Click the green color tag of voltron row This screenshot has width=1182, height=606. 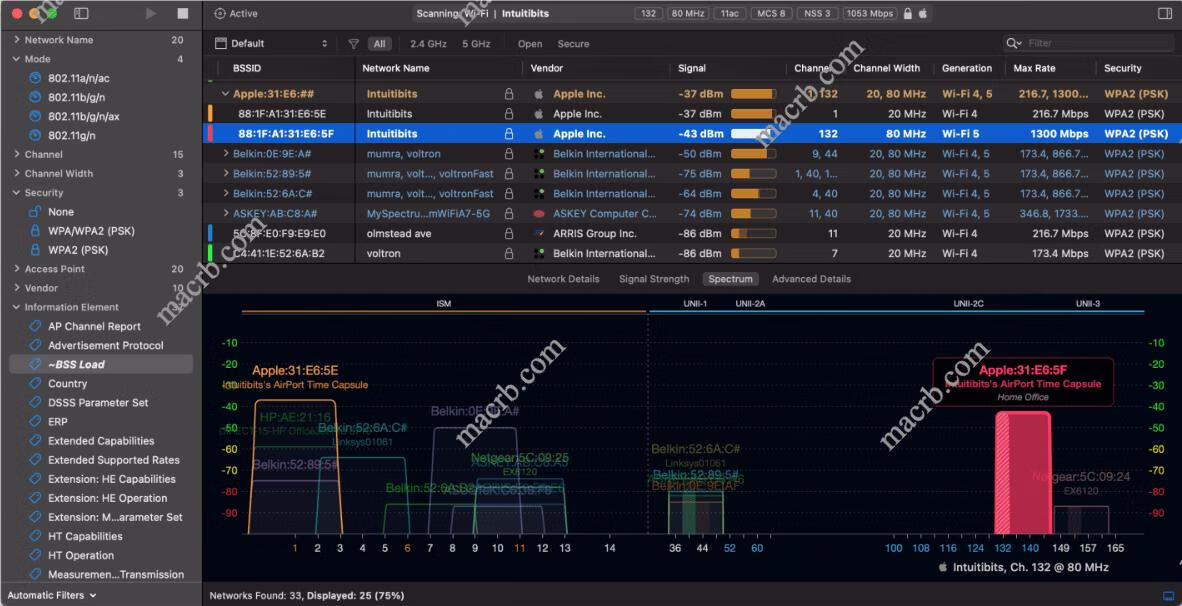coord(210,253)
